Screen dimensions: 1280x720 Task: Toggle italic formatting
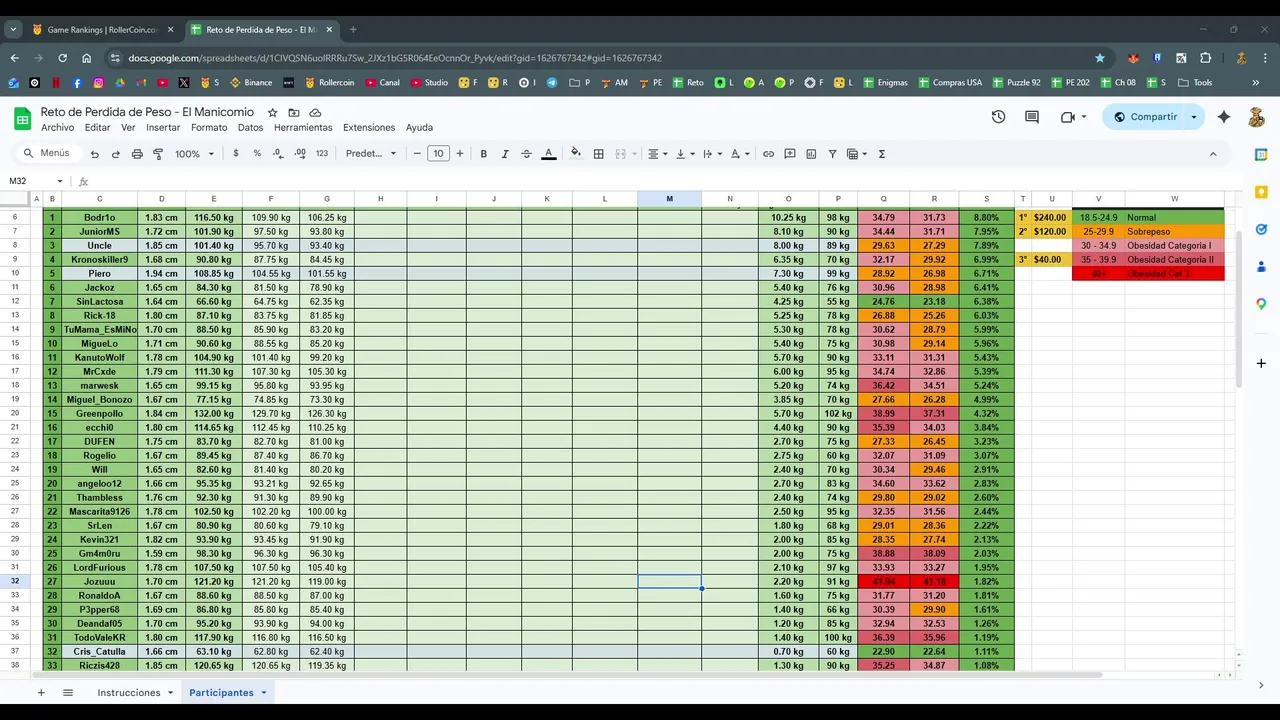click(505, 154)
